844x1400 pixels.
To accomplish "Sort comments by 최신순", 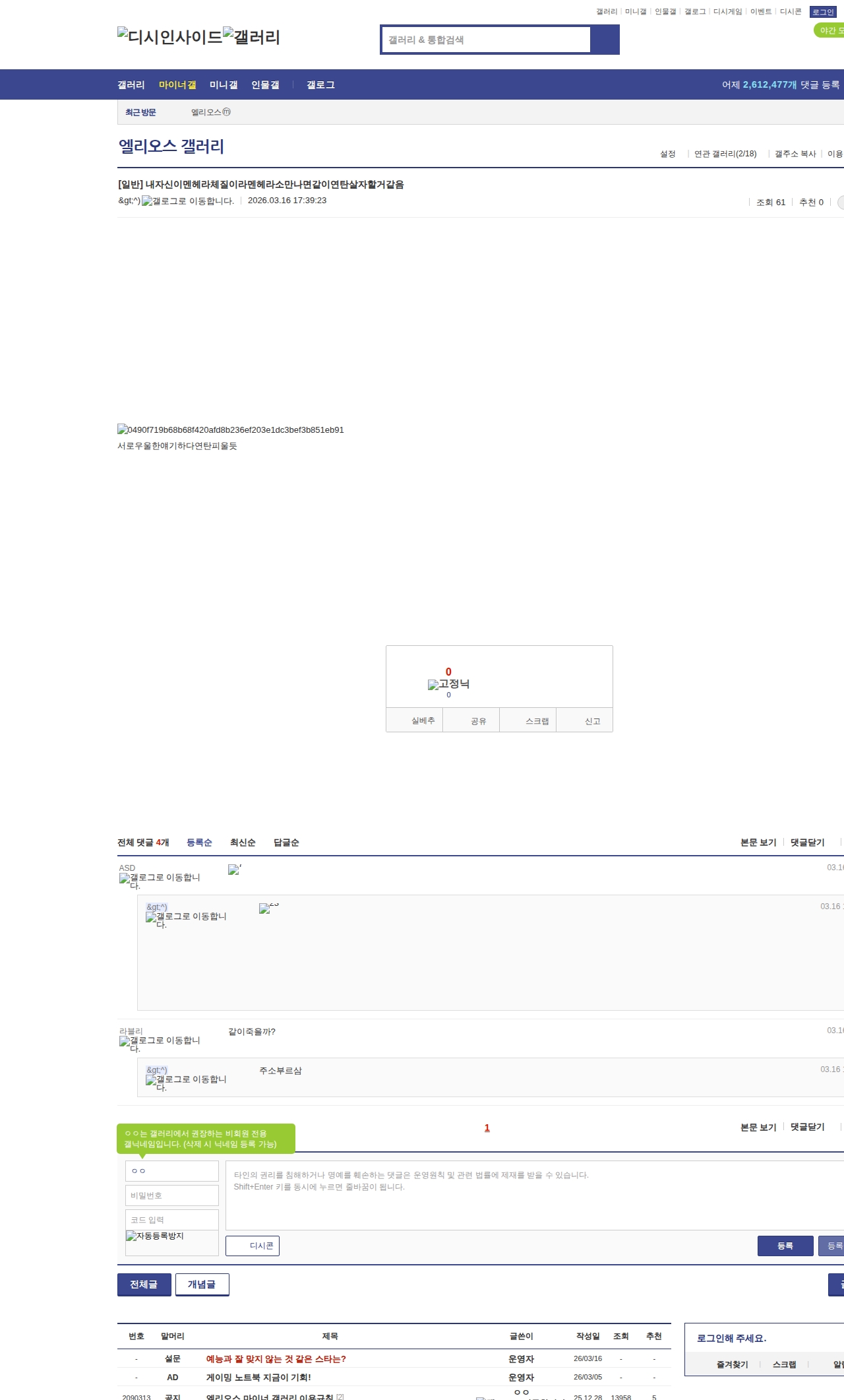I will pos(243,843).
